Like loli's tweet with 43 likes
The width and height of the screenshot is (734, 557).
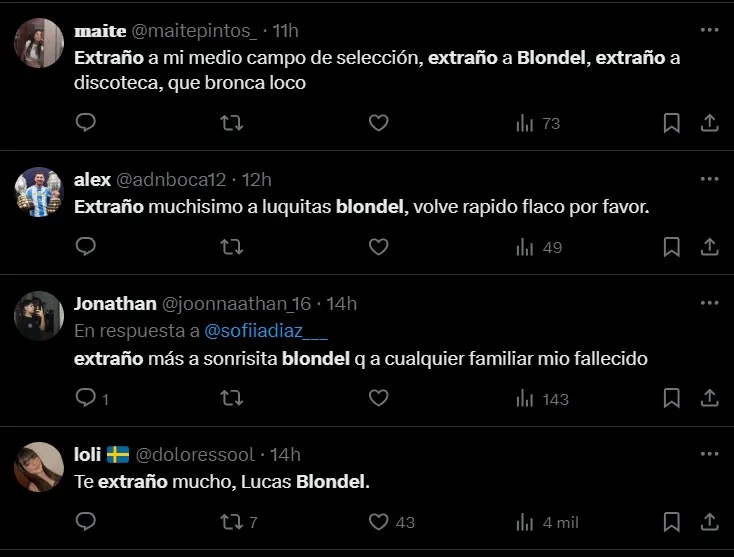click(378, 522)
